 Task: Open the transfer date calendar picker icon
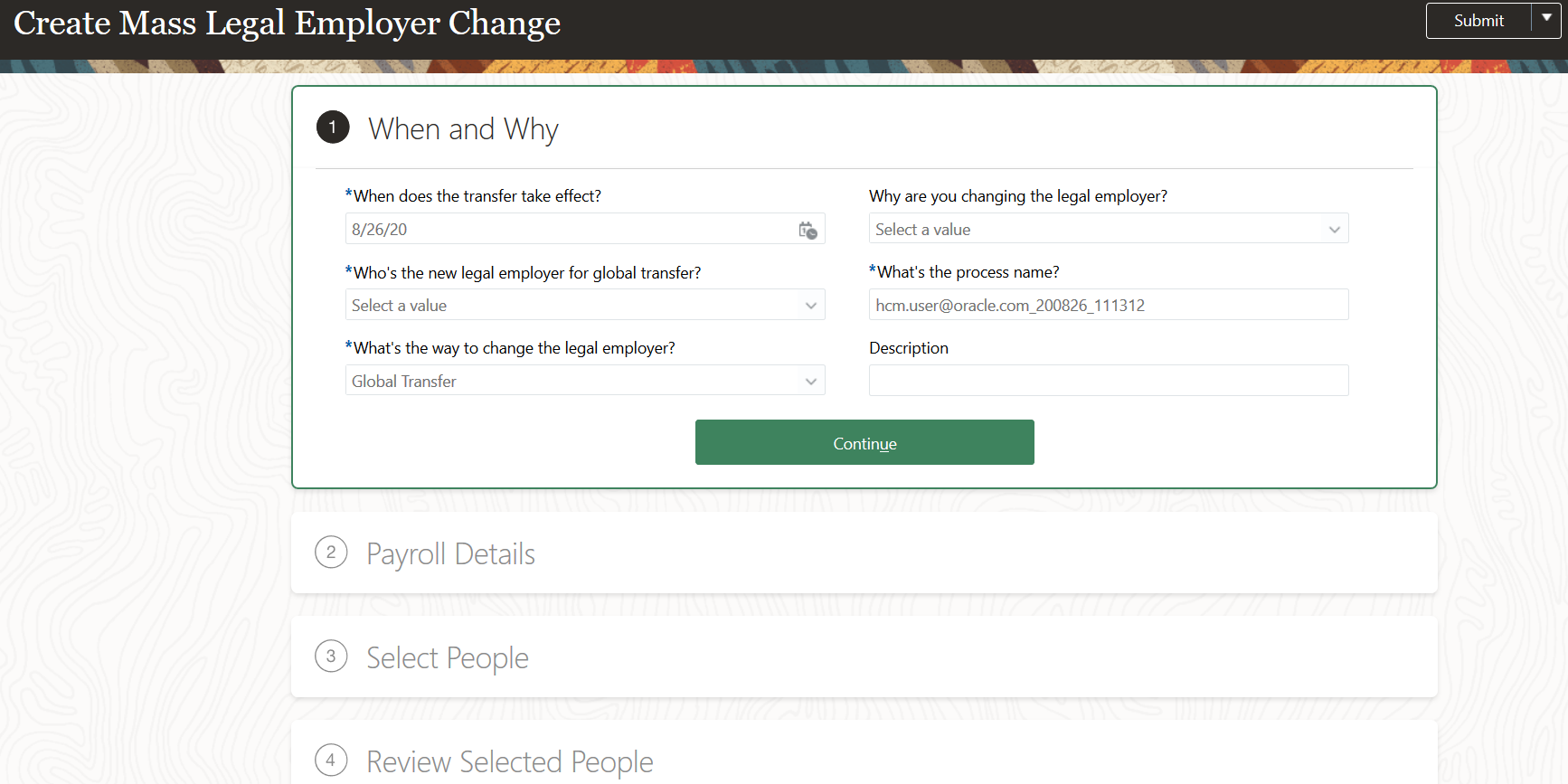pos(808,230)
